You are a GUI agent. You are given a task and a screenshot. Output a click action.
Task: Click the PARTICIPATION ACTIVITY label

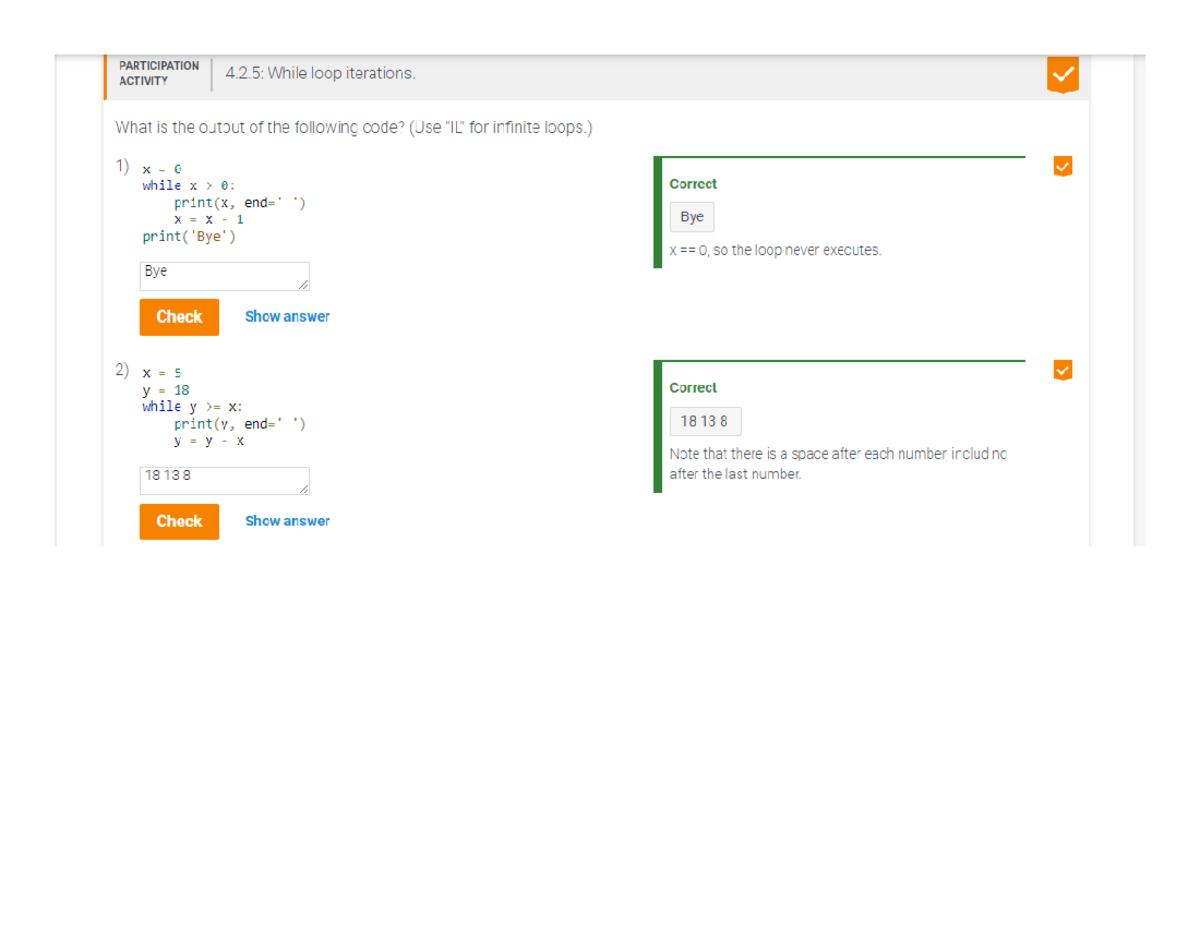pyautogui.click(x=157, y=72)
